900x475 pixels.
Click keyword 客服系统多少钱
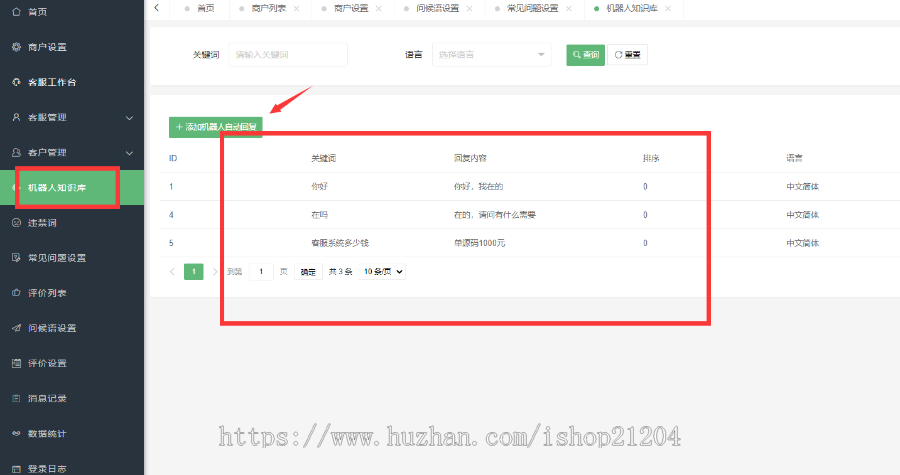pos(340,243)
